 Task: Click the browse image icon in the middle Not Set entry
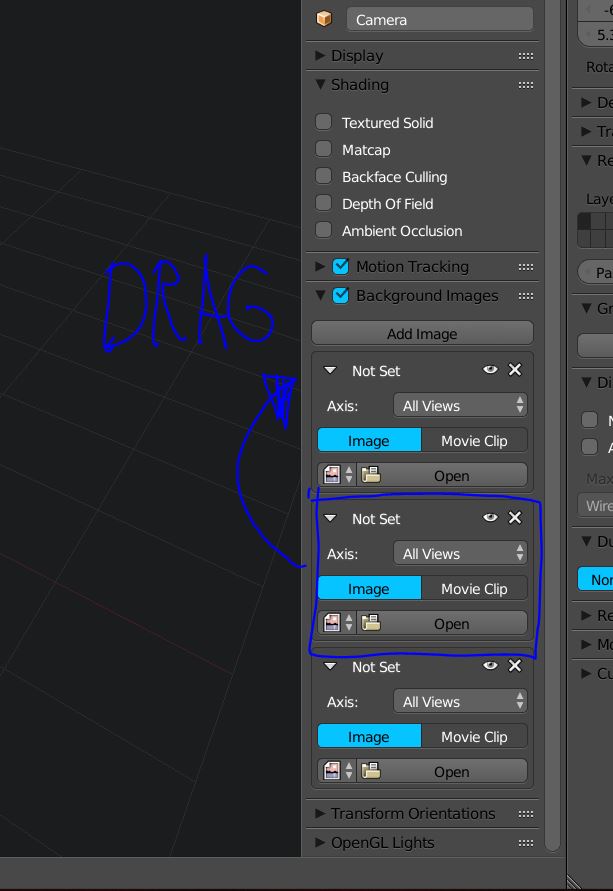(337, 623)
